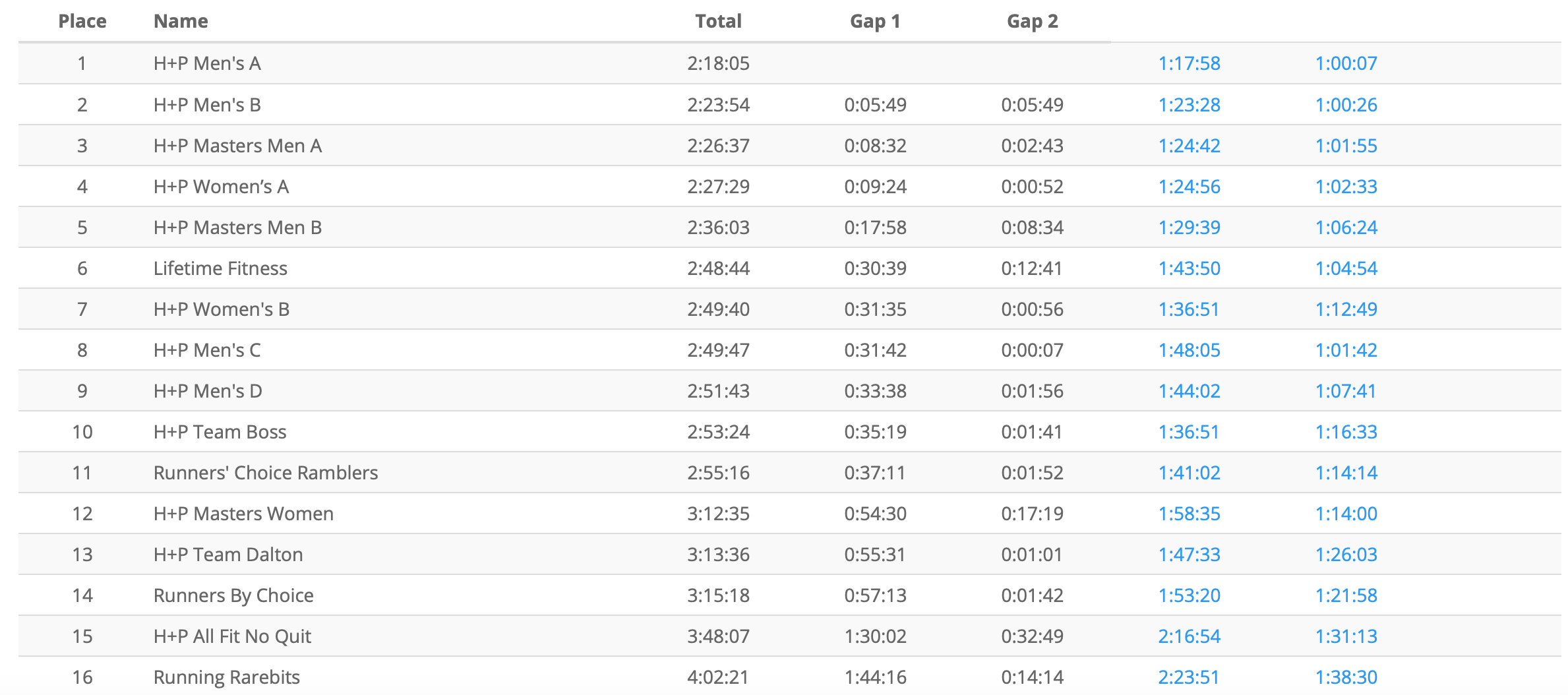Click the 1:00:07 split for H+P Men's A

[1346, 63]
